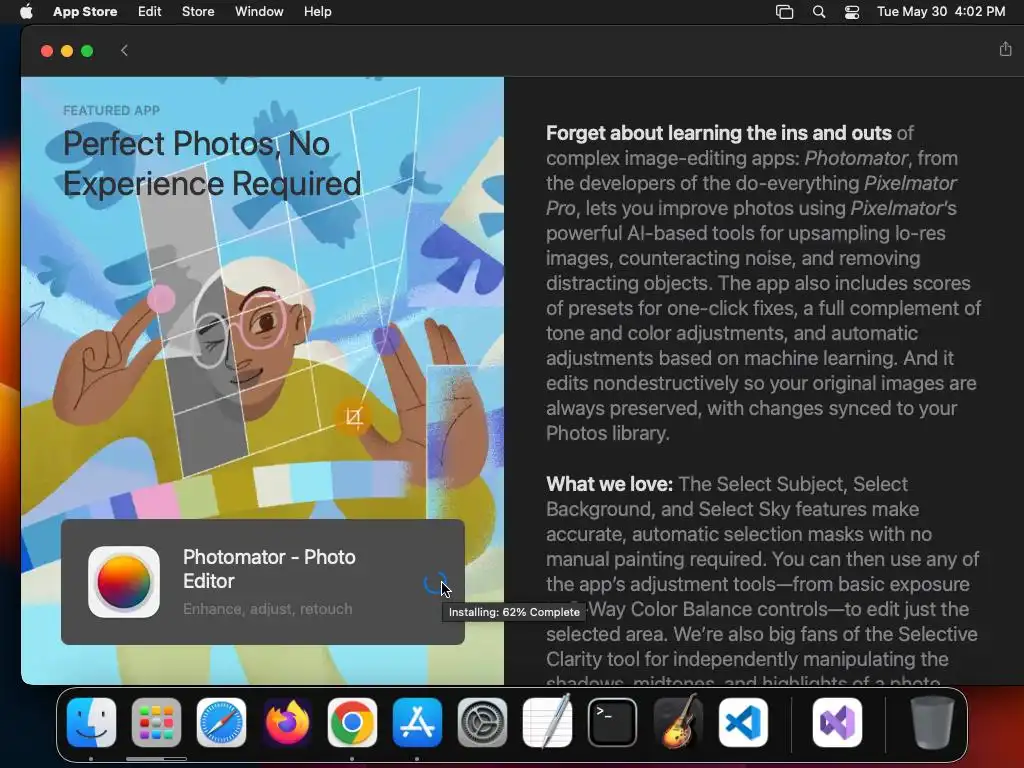Launch GarageBand from the Dock
1024x768 pixels.
coord(678,722)
